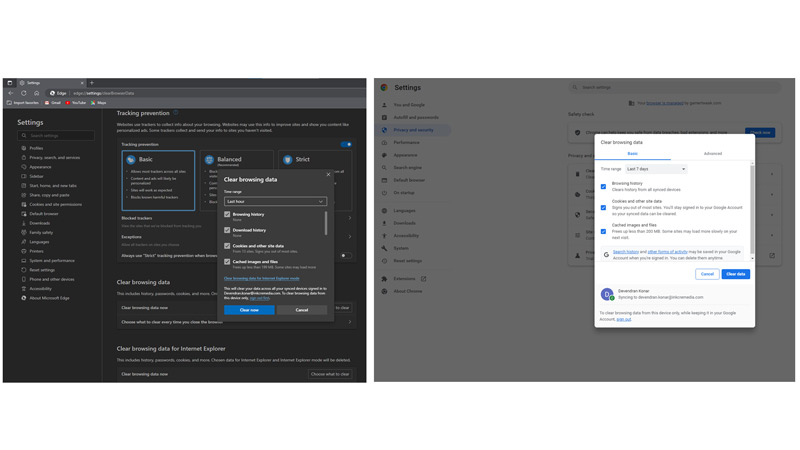Viewport: 800px width, 450px height.
Task: Click the Downloads icon in the Edge settings sidebar
Action: (x=23, y=223)
